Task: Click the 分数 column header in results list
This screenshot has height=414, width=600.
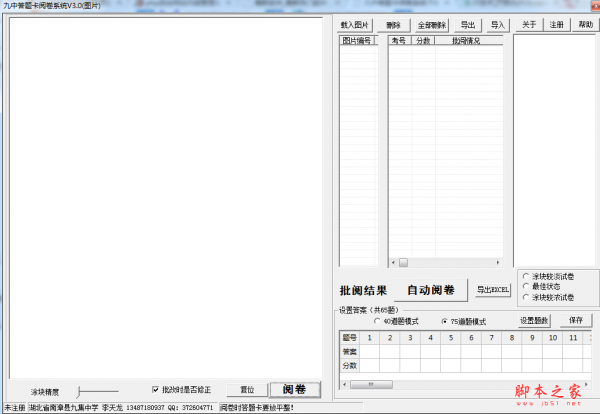Action: coord(423,41)
